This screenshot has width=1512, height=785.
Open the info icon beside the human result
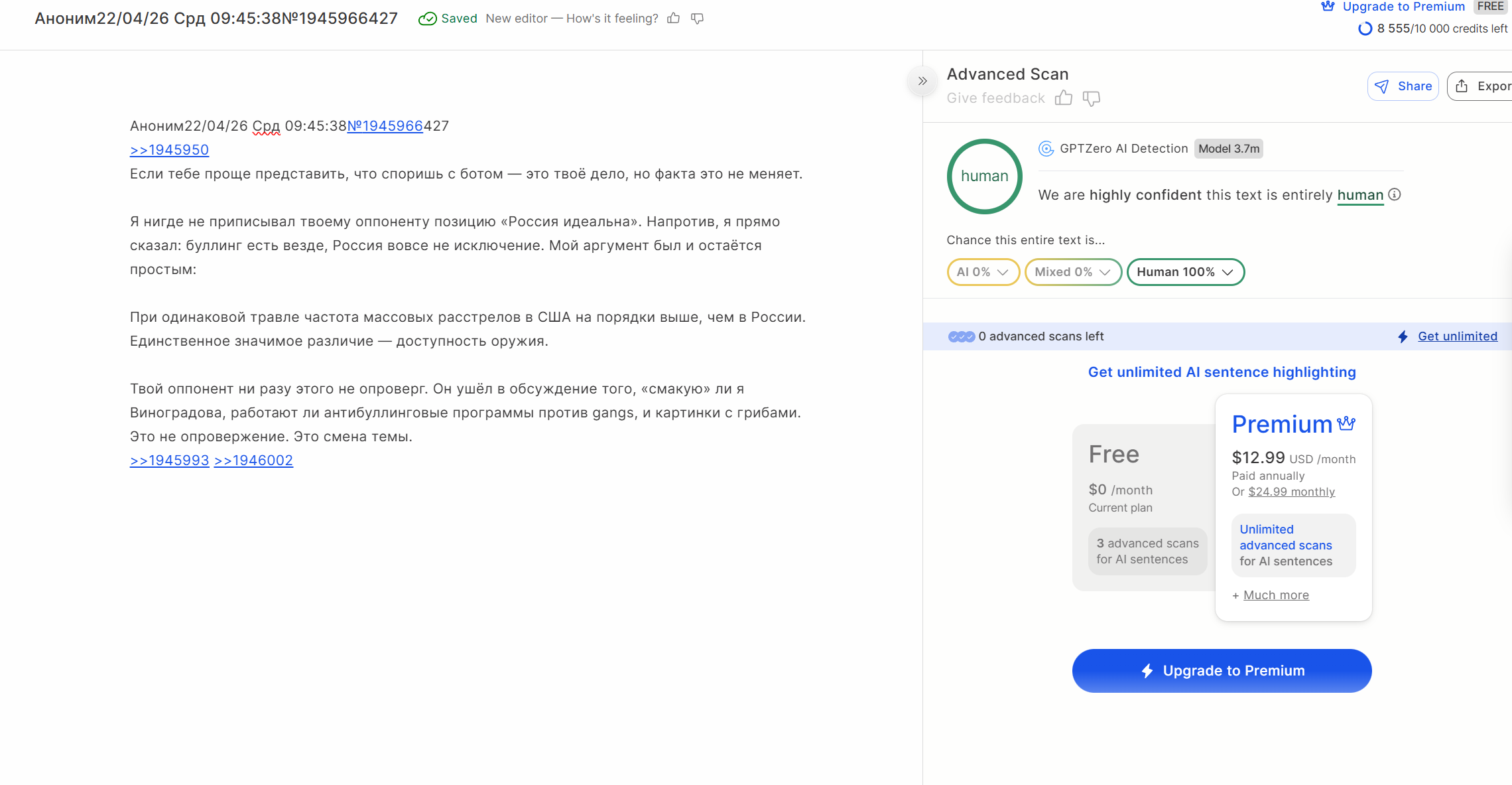pyautogui.click(x=1395, y=194)
